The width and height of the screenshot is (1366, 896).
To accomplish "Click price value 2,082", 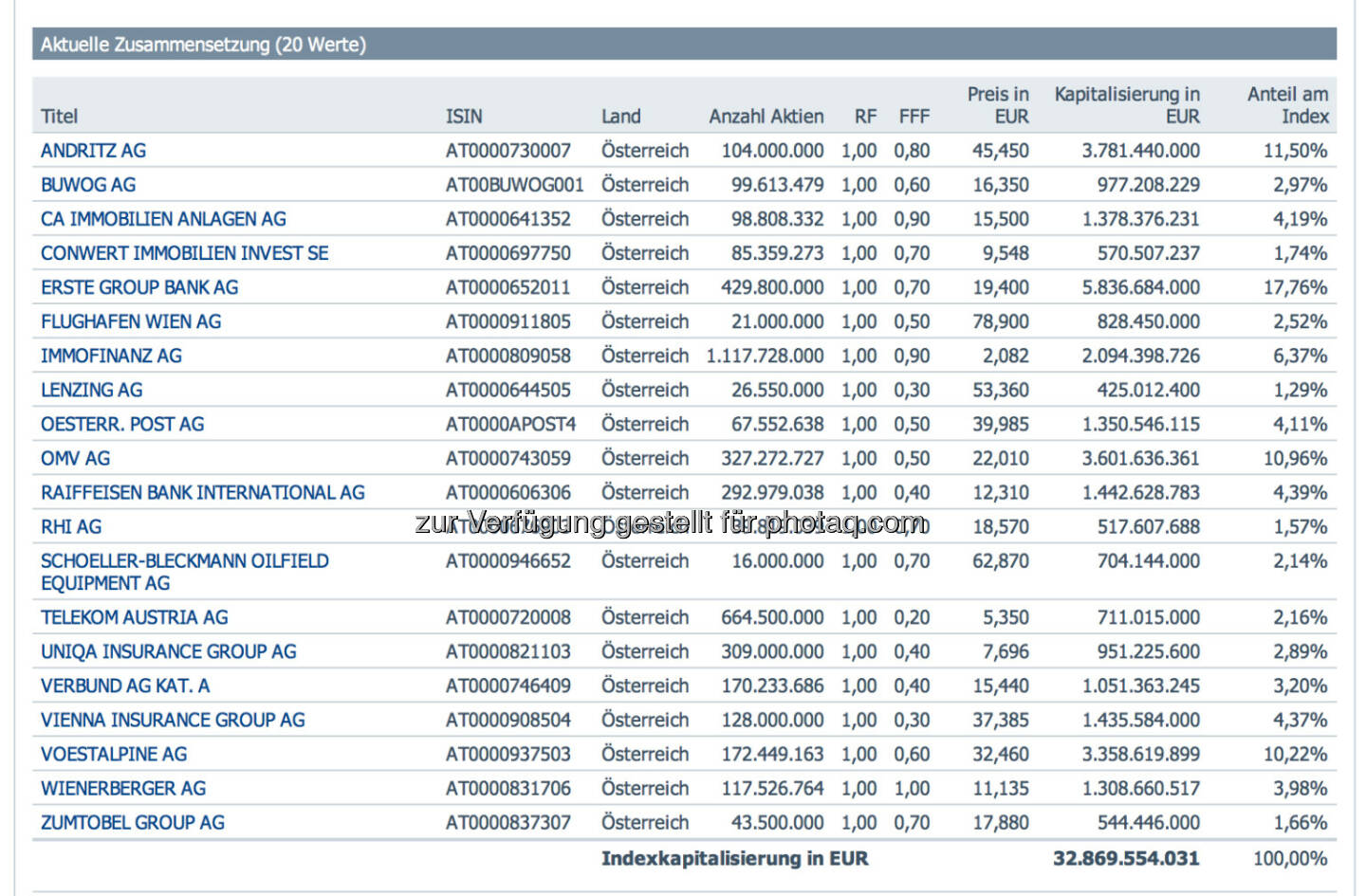I will (1006, 356).
